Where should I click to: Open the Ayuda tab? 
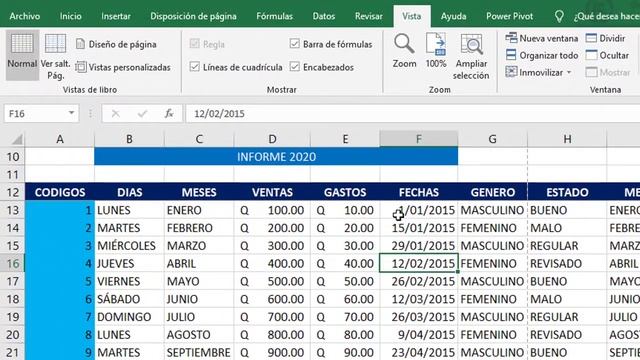[x=453, y=16]
